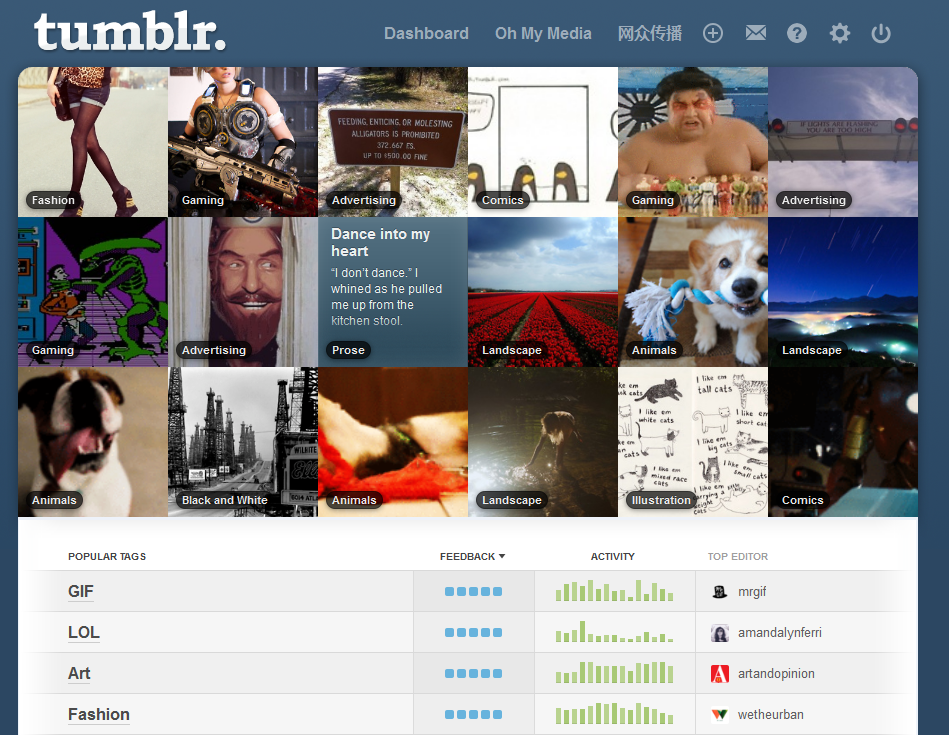This screenshot has height=735, width=949.
Task: Select the amandalynferri editor link
Action: [780, 633]
